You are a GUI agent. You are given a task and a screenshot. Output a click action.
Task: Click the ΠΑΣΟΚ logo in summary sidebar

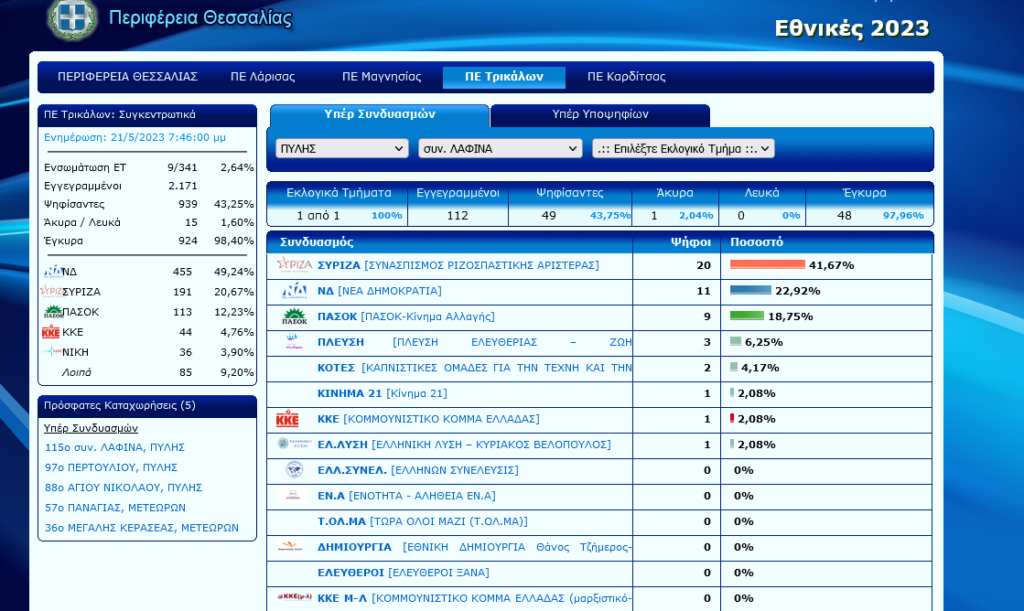pos(53,311)
